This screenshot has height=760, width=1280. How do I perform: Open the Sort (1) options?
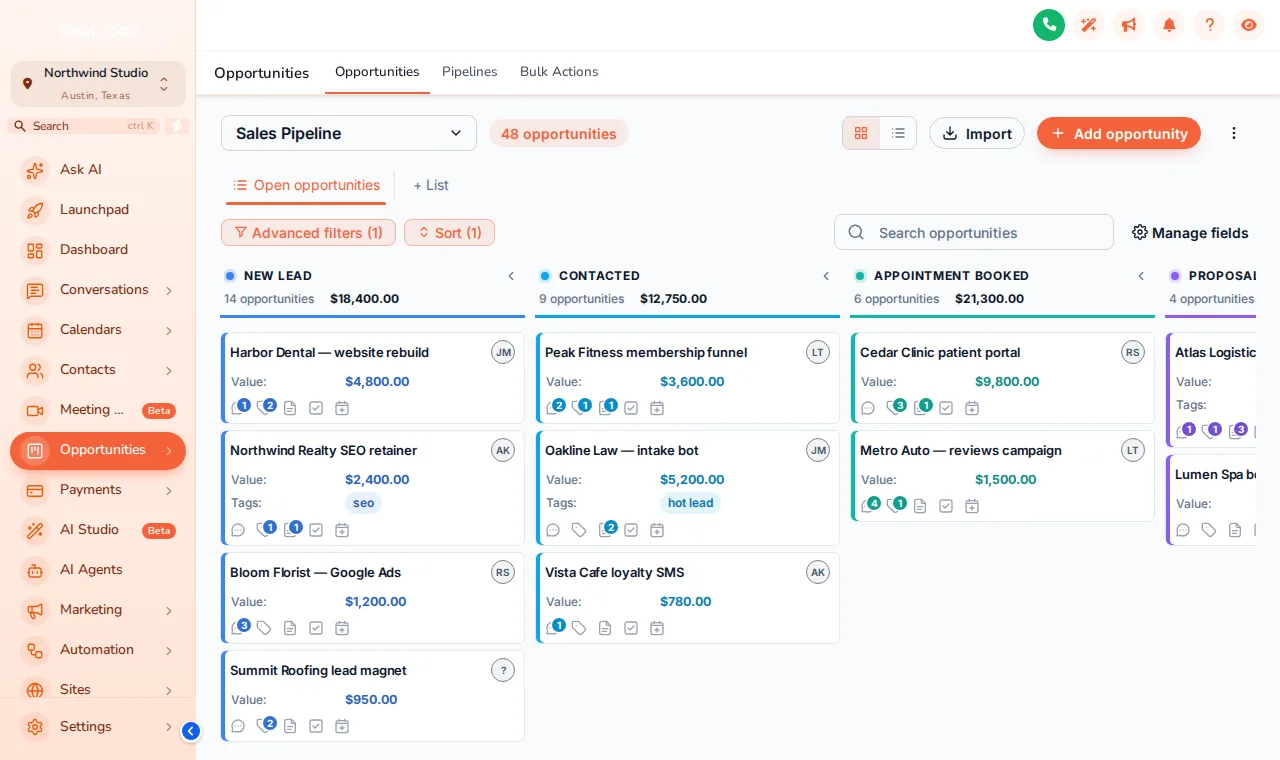(x=449, y=233)
